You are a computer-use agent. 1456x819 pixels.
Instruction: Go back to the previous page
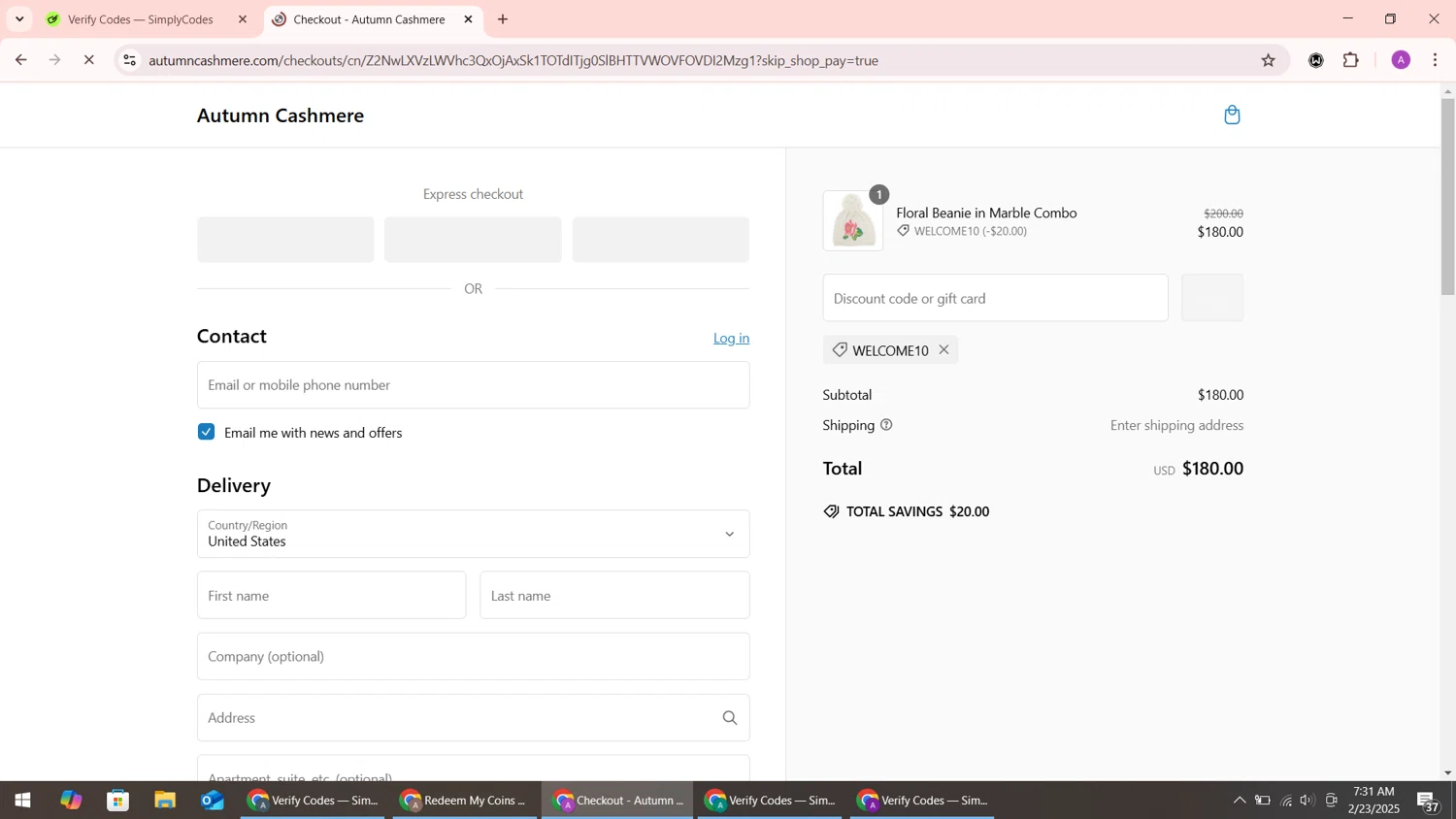point(20,60)
